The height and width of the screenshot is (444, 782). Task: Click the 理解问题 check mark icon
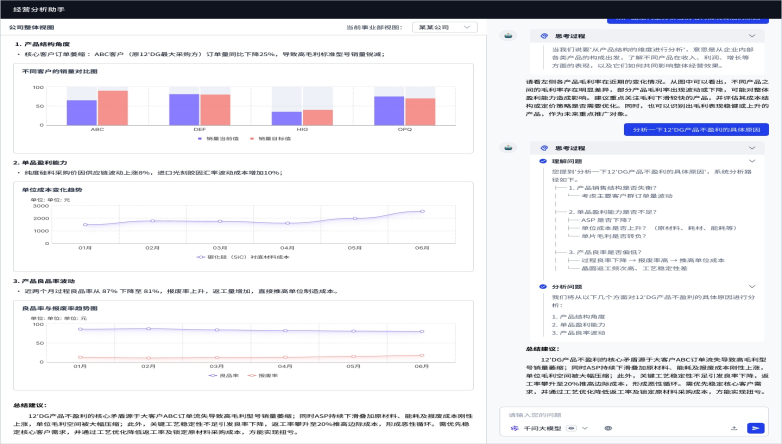(x=544, y=160)
